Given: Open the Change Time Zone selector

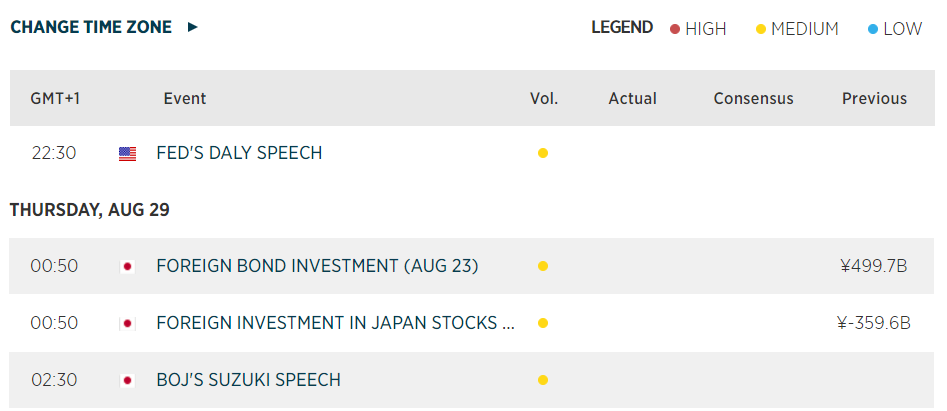Looking at the screenshot, I should pos(91,28).
